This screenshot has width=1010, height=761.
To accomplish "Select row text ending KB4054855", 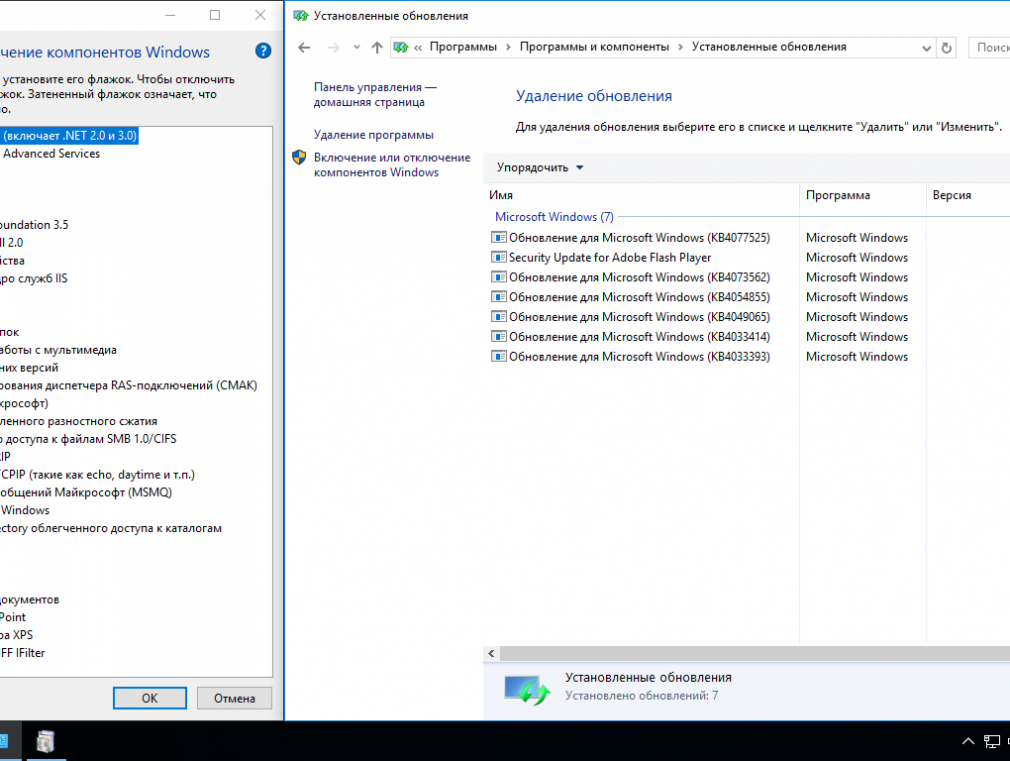I will pyautogui.click(x=640, y=297).
